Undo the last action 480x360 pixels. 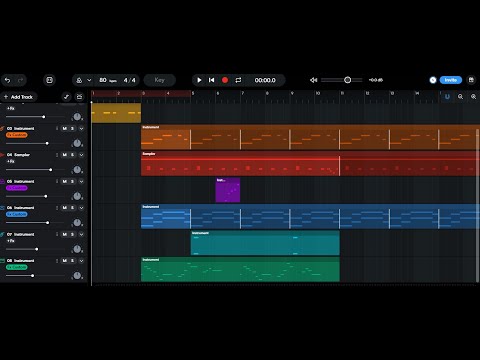[x=7, y=80]
